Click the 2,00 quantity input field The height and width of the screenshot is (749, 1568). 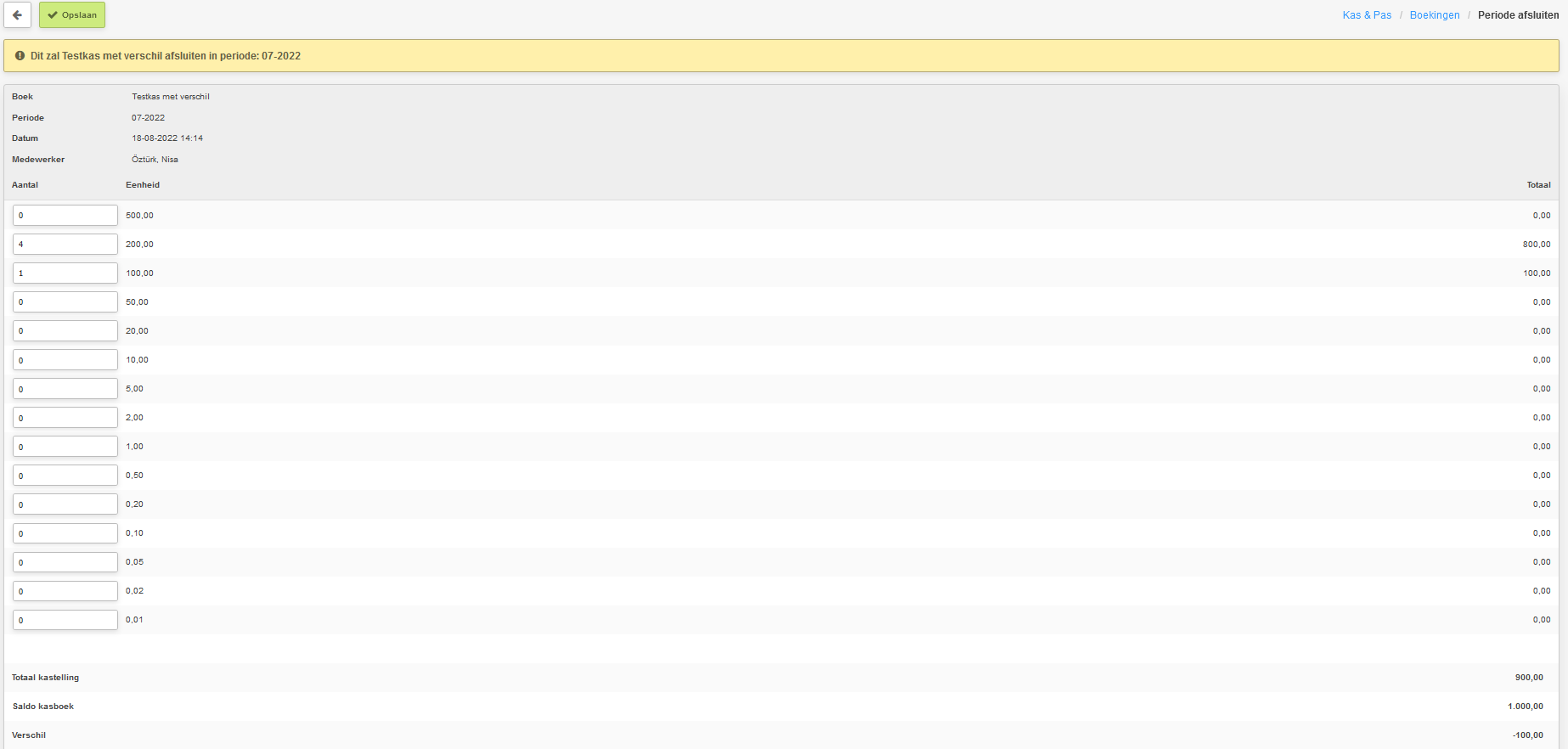point(65,418)
